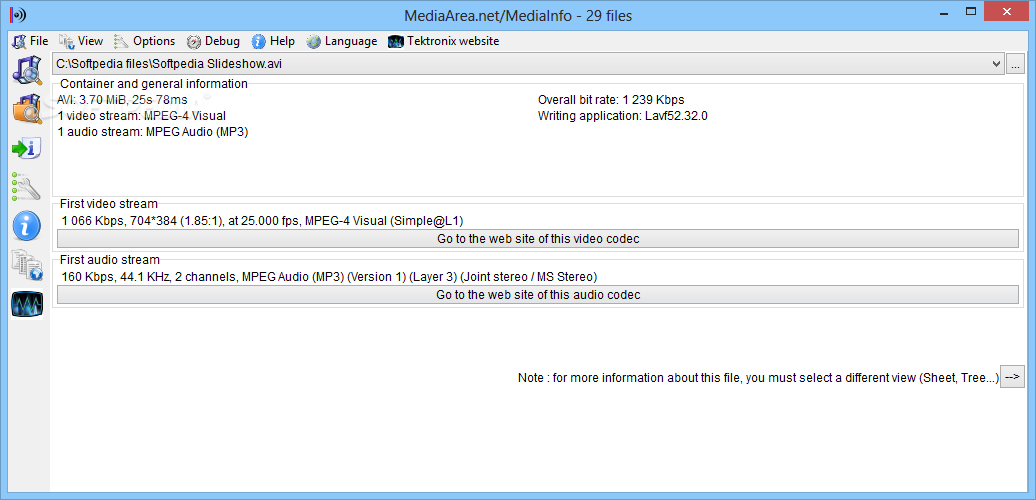Click the browse '...' button beside file path
This screenshot has width=1036, height=500.
pyautogui.click(x=1016, y=65)
